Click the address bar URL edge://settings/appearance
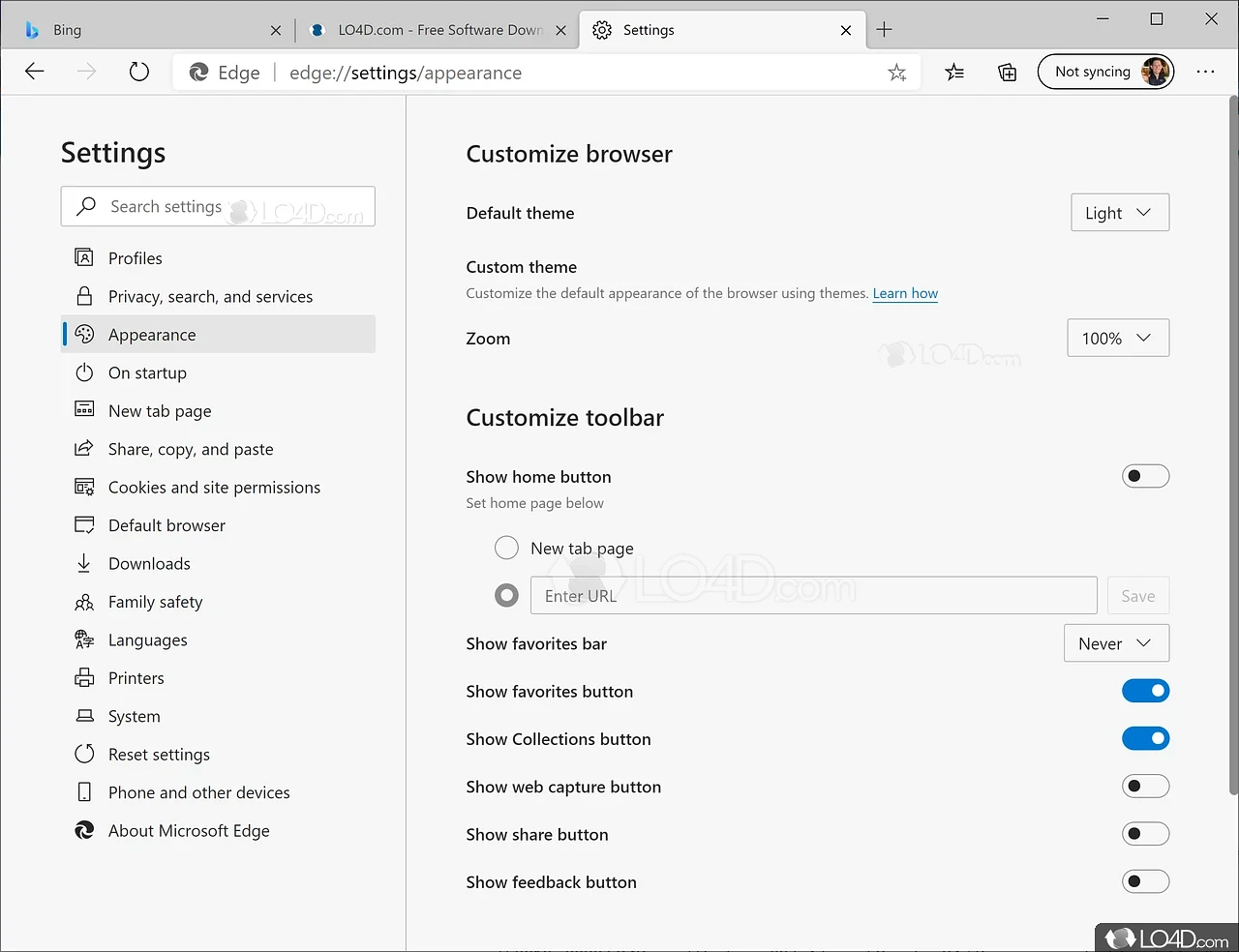This screenshot has height=952, width=1239. click(406, 73)
